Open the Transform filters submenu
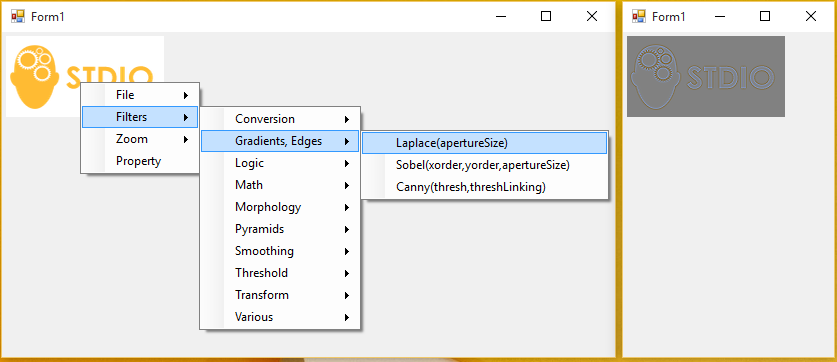This screenshot has width=837, height=362. 280,295
